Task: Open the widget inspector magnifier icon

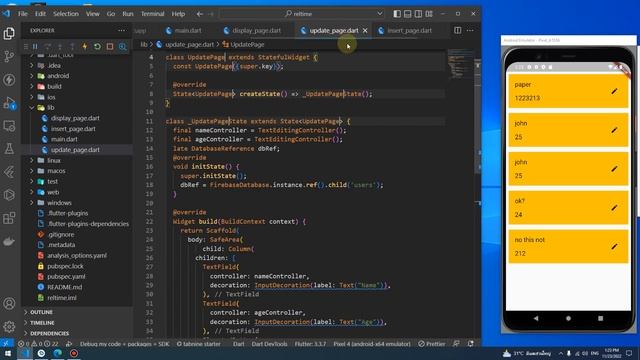Action: [x=122, y=47]
